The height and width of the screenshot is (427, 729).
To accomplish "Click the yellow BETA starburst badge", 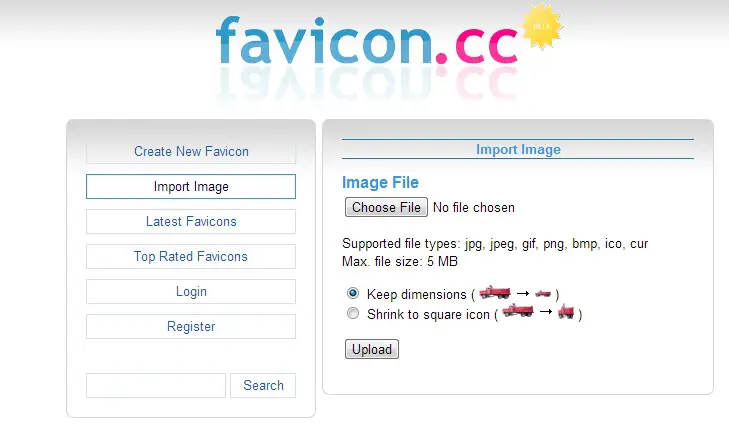I will pos(542,27).
